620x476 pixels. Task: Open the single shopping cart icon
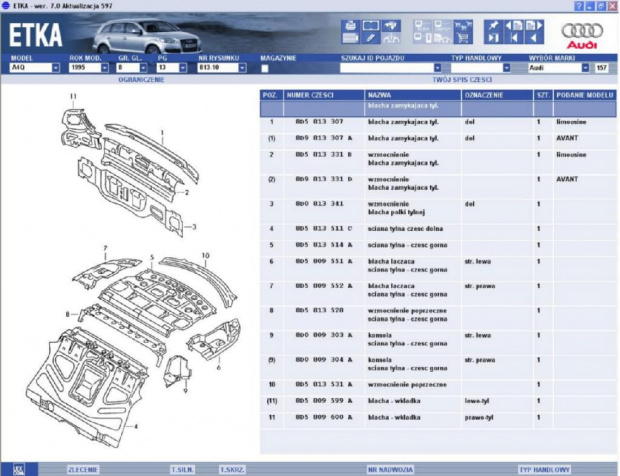pyautogui.click(x=463, y=38)
